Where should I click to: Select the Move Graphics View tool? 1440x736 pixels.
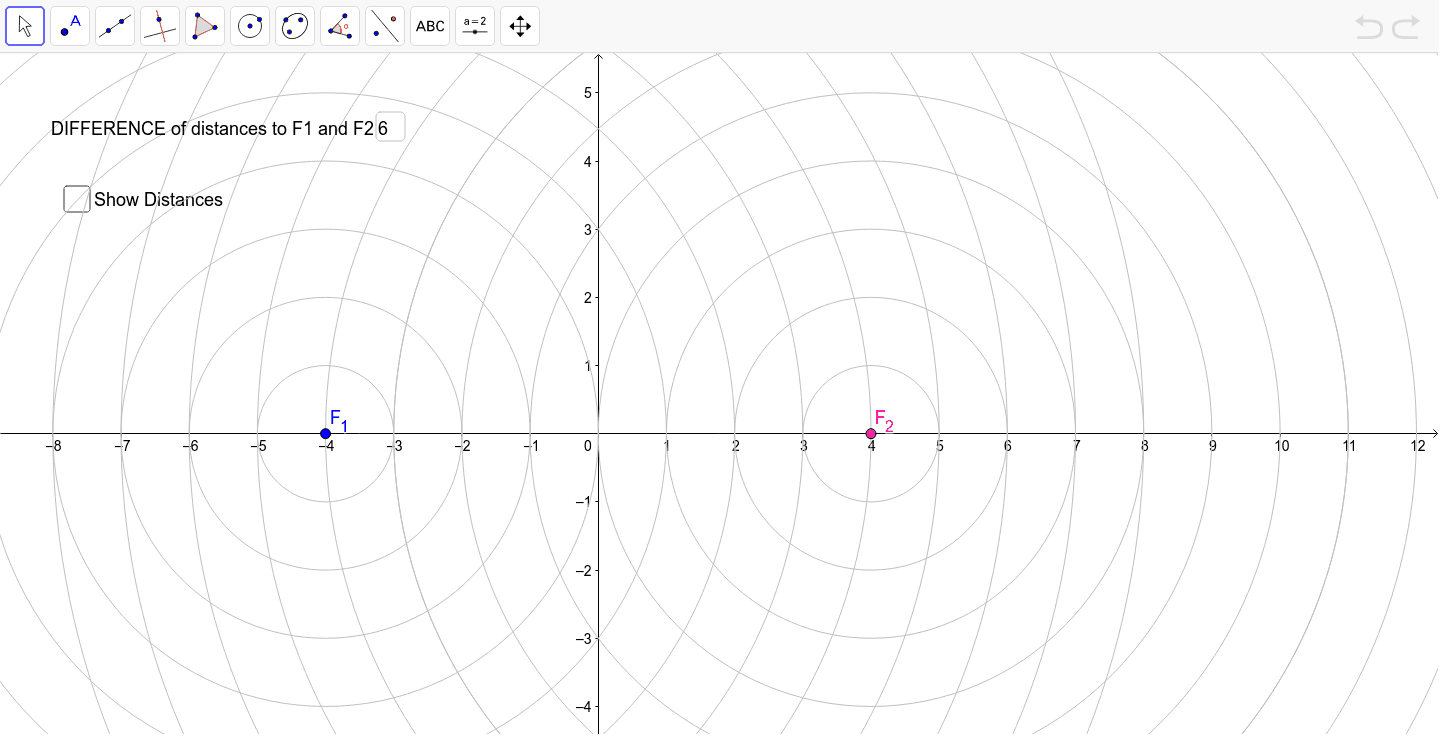[520, 26]
